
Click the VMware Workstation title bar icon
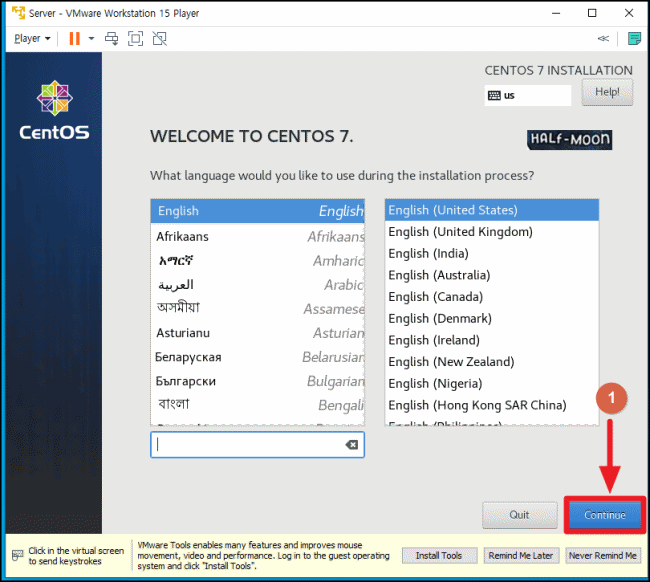coord(18,13)
